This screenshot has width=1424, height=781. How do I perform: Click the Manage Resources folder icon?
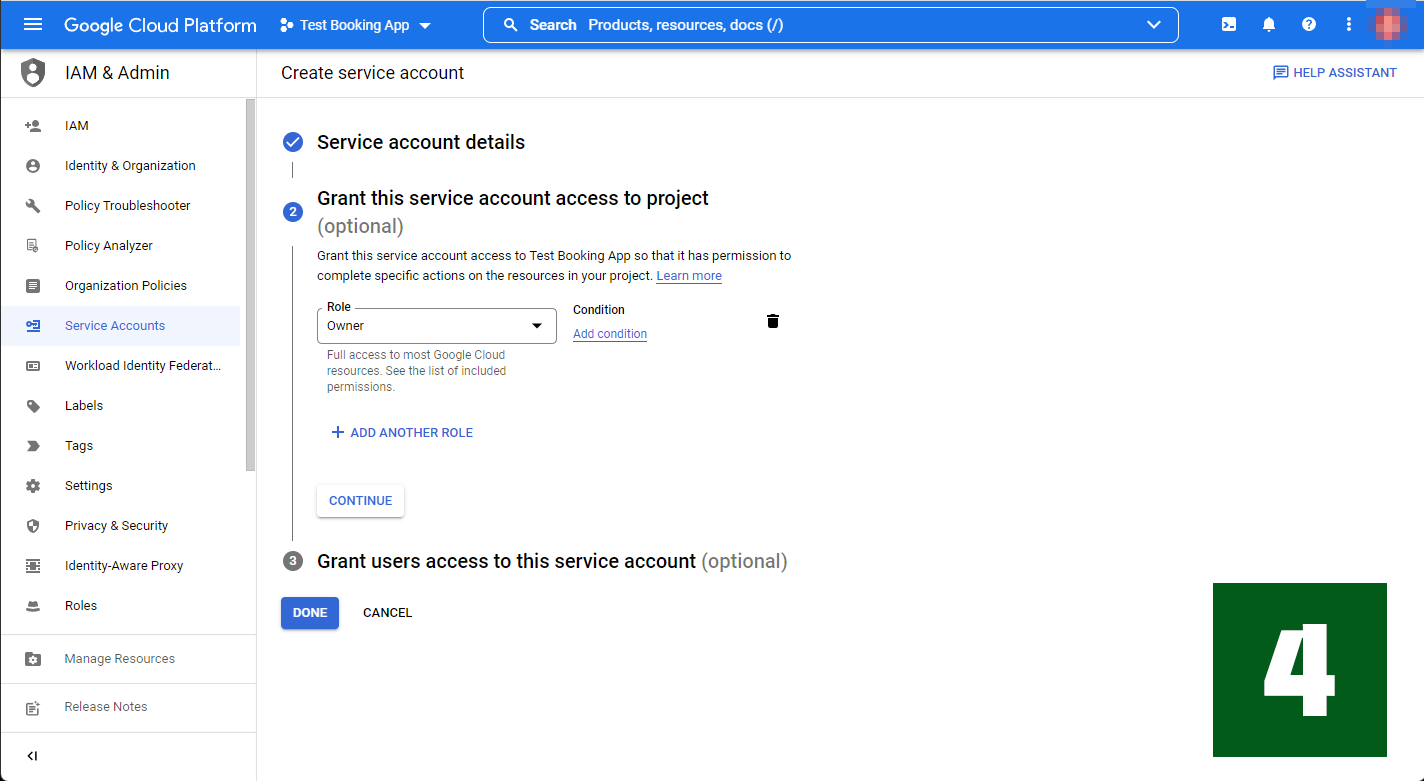click(x=33, y=659)
